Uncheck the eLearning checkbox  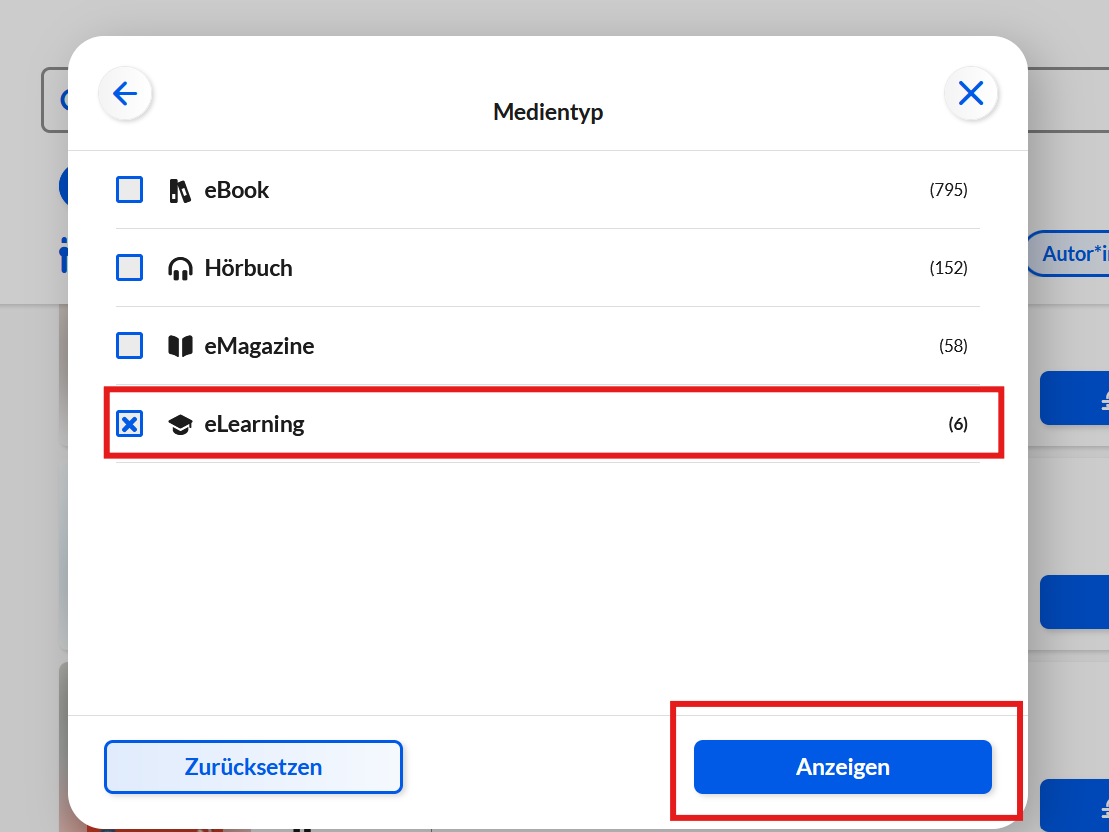tap(130, 424)
